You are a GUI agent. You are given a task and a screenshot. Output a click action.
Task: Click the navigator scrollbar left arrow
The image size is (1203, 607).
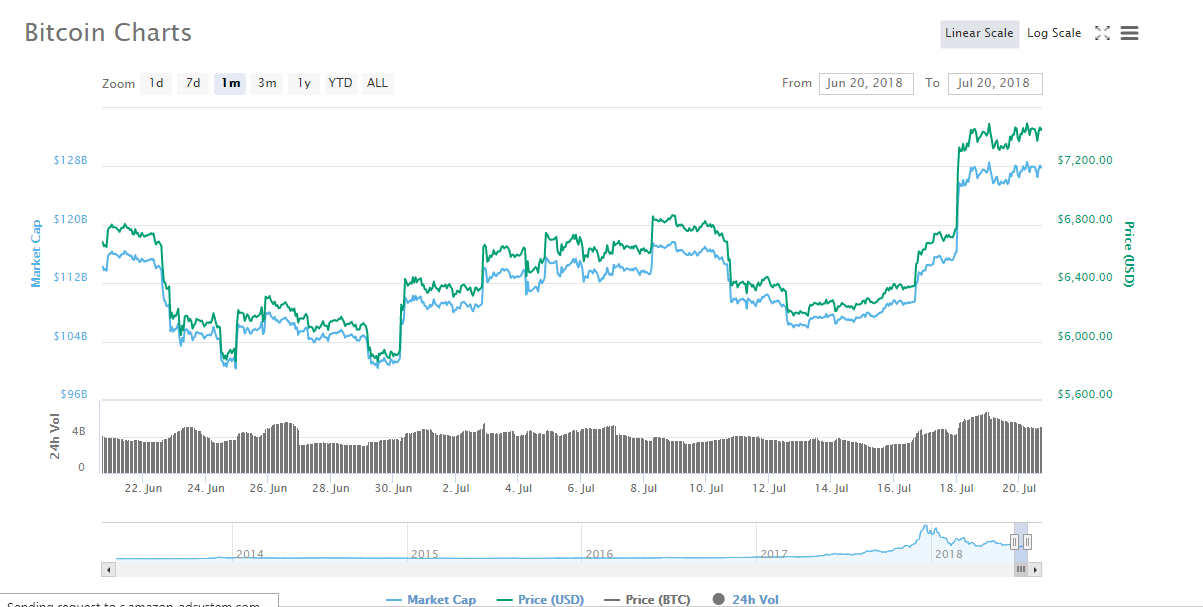(109, 569)
